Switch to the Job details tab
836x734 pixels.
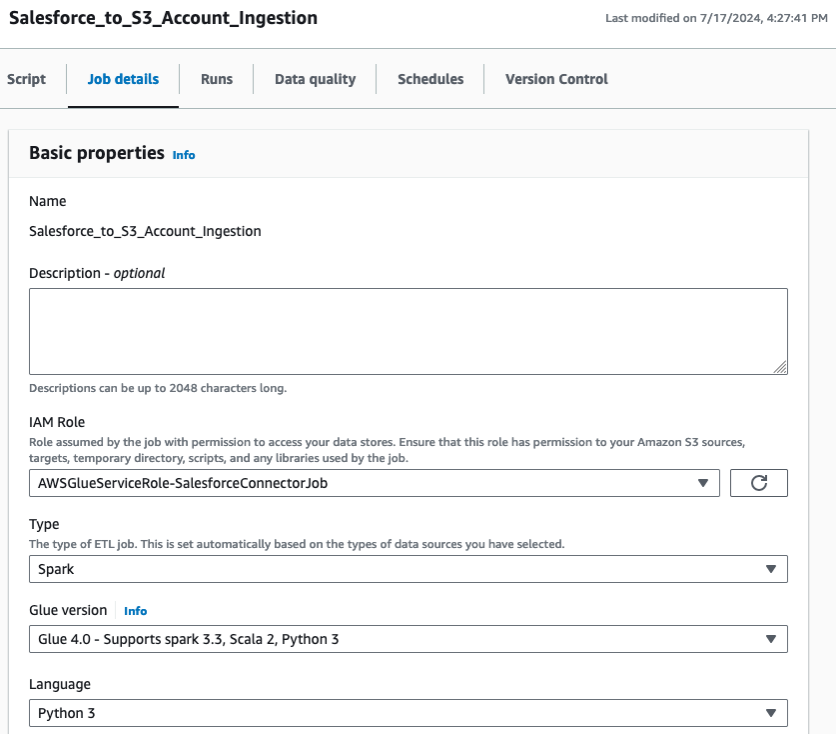[123, 79]
